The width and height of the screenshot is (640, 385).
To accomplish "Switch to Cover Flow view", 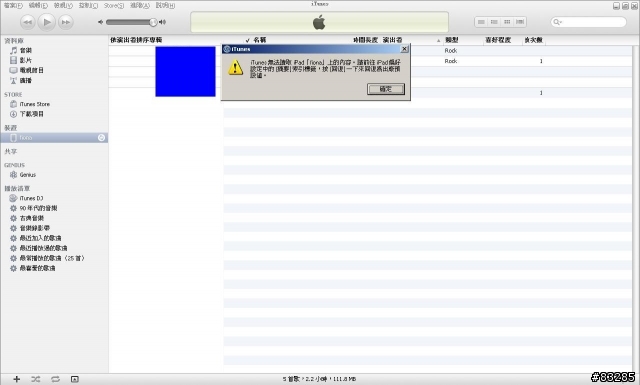I will (x=520, y=22).
